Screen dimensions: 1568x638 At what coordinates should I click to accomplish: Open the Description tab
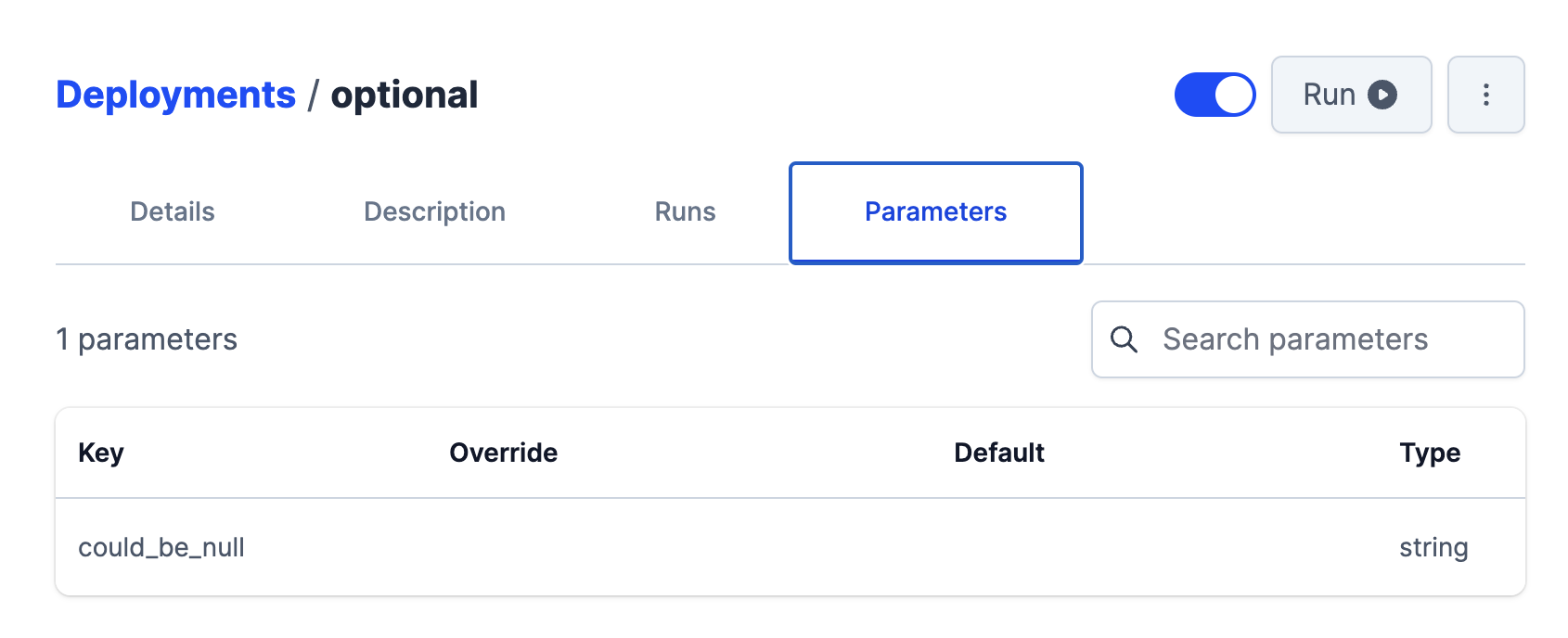click(x=433, y=211)
